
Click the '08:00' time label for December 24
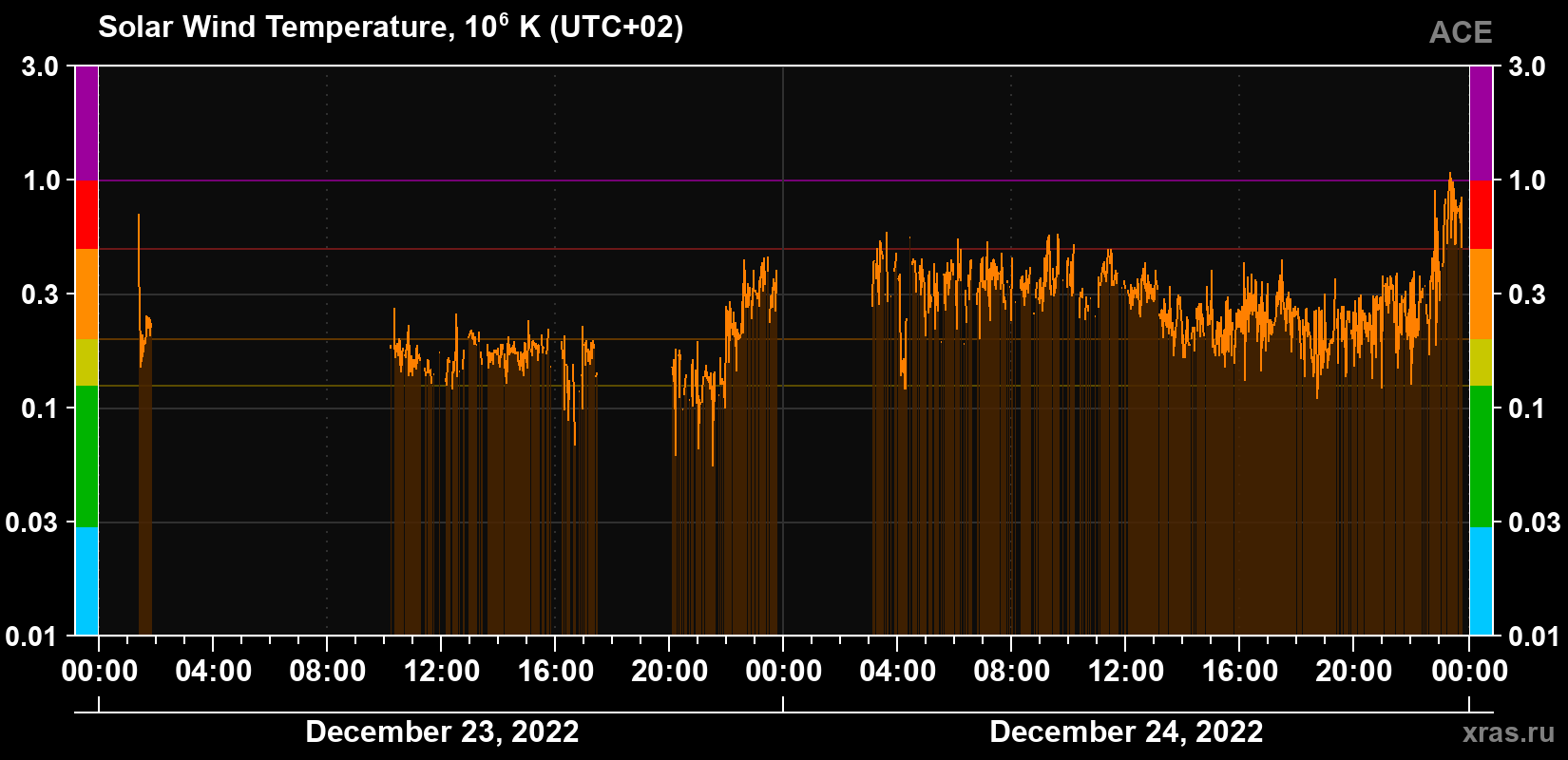click(1011, 672)
